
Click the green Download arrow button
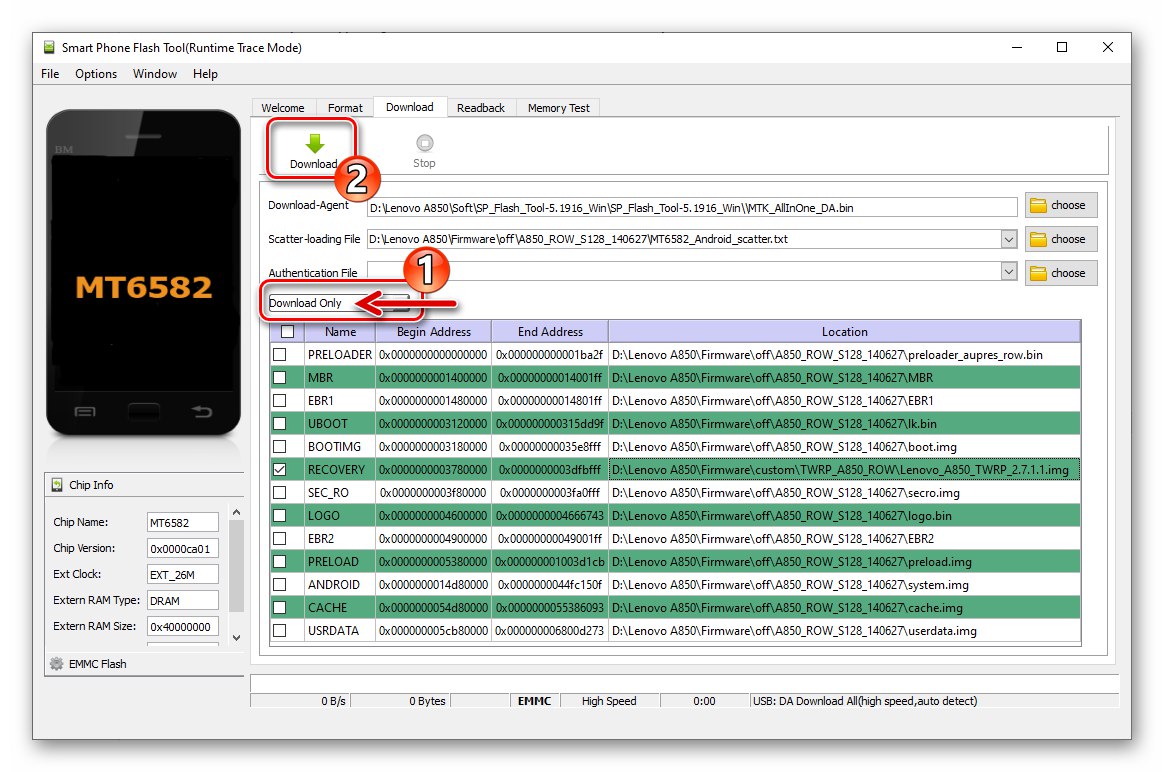click(315, 144)
